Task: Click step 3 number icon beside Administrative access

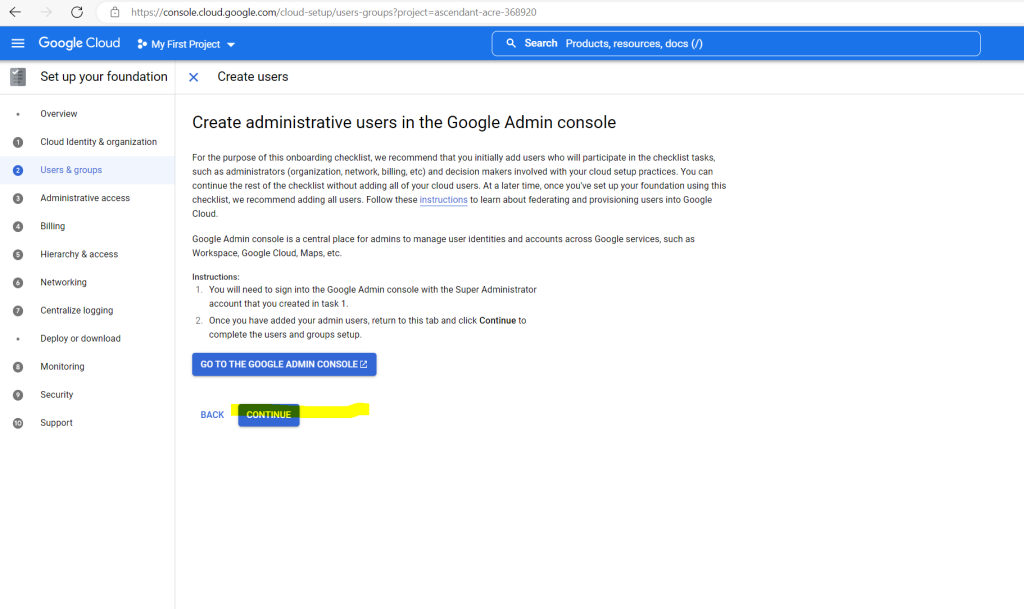Action: pos(18,198)
